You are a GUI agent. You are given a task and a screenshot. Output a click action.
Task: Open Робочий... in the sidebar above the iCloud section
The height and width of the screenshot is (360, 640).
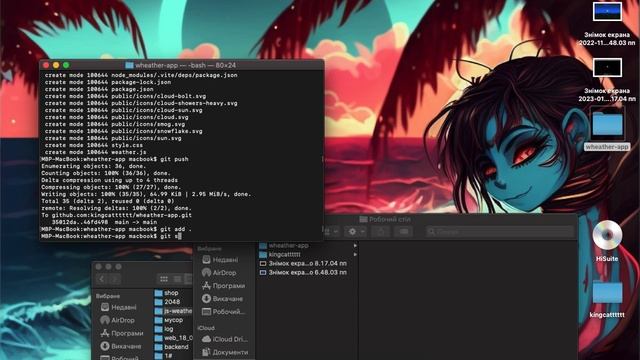pyautogui.click(x=224, y=312)
